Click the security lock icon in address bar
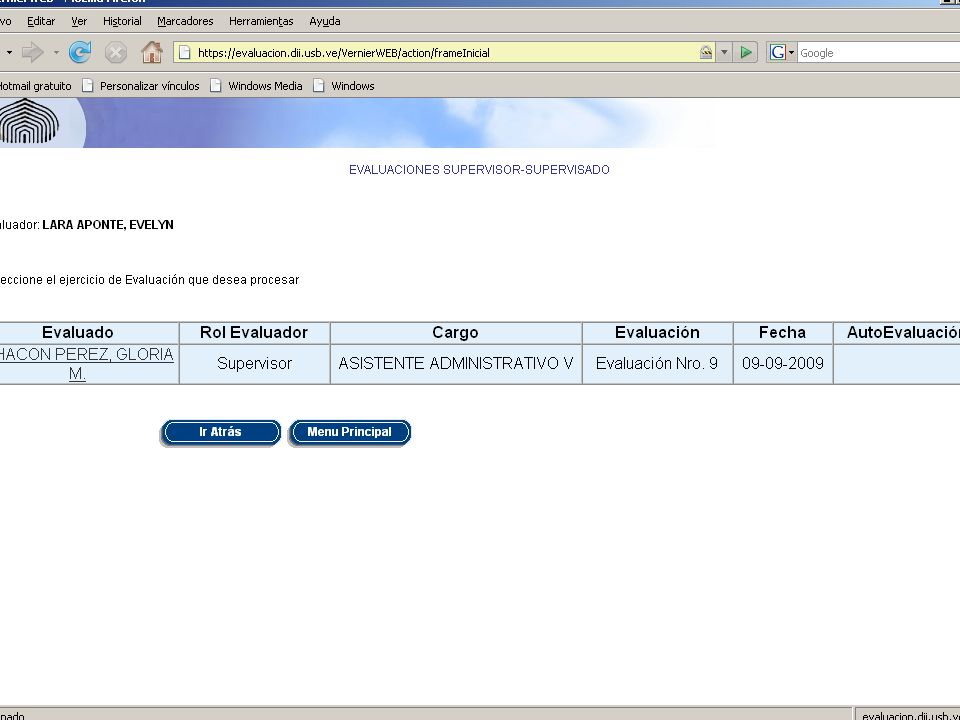Image resolution: width=960 pixels, height=720 pixels. coord(706,53)
